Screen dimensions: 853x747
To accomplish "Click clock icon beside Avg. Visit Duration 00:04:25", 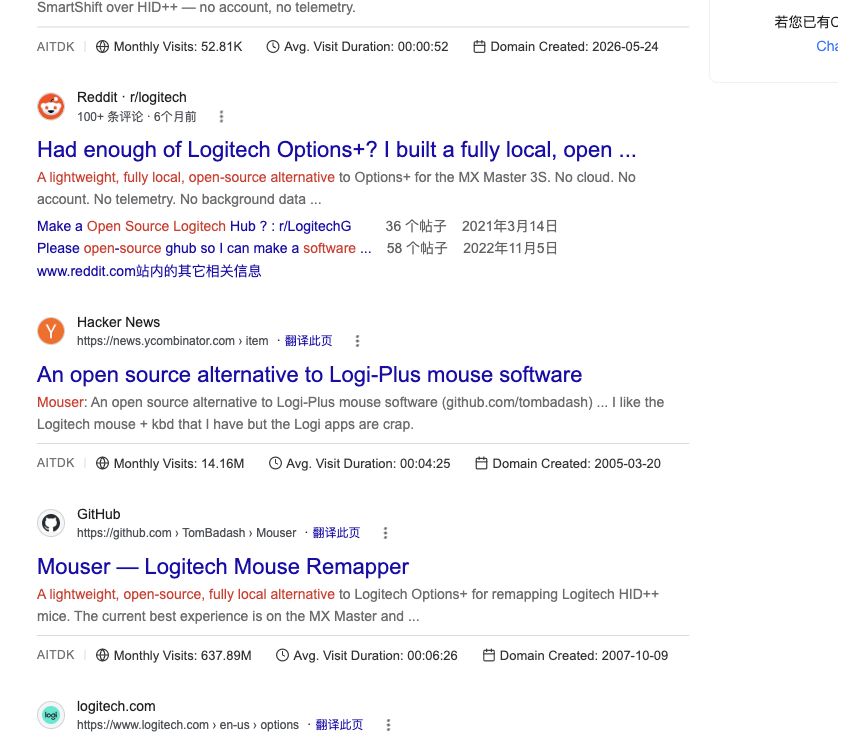I will (275, 464).
